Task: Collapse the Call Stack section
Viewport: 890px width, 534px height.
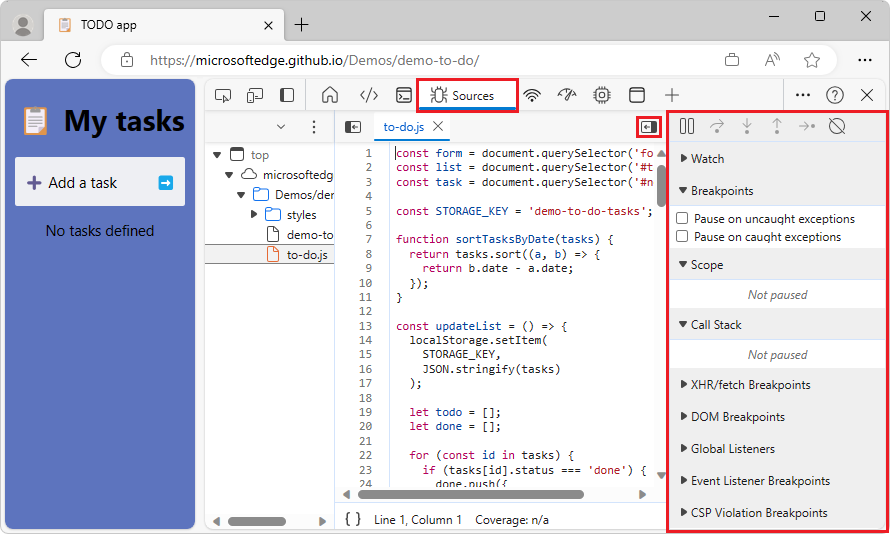Action: click(x=710, y=325)
